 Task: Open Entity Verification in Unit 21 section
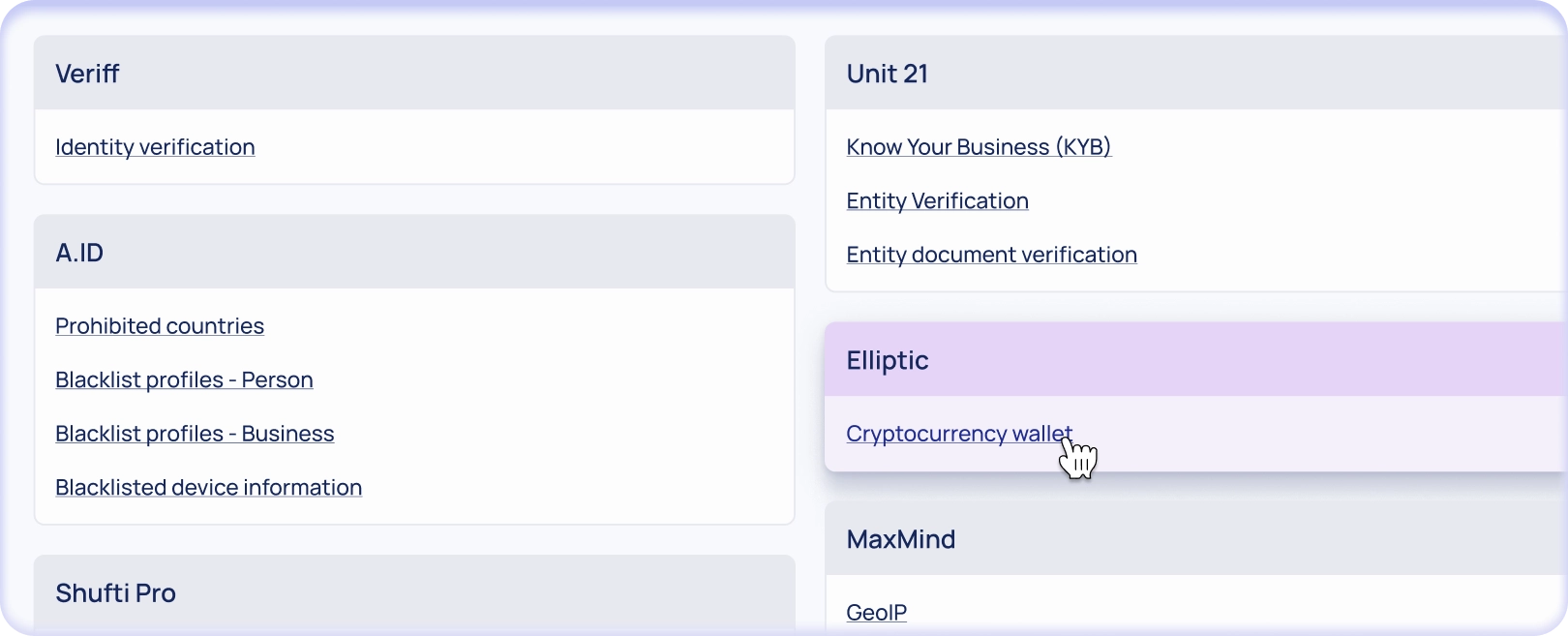click(937, 201)
